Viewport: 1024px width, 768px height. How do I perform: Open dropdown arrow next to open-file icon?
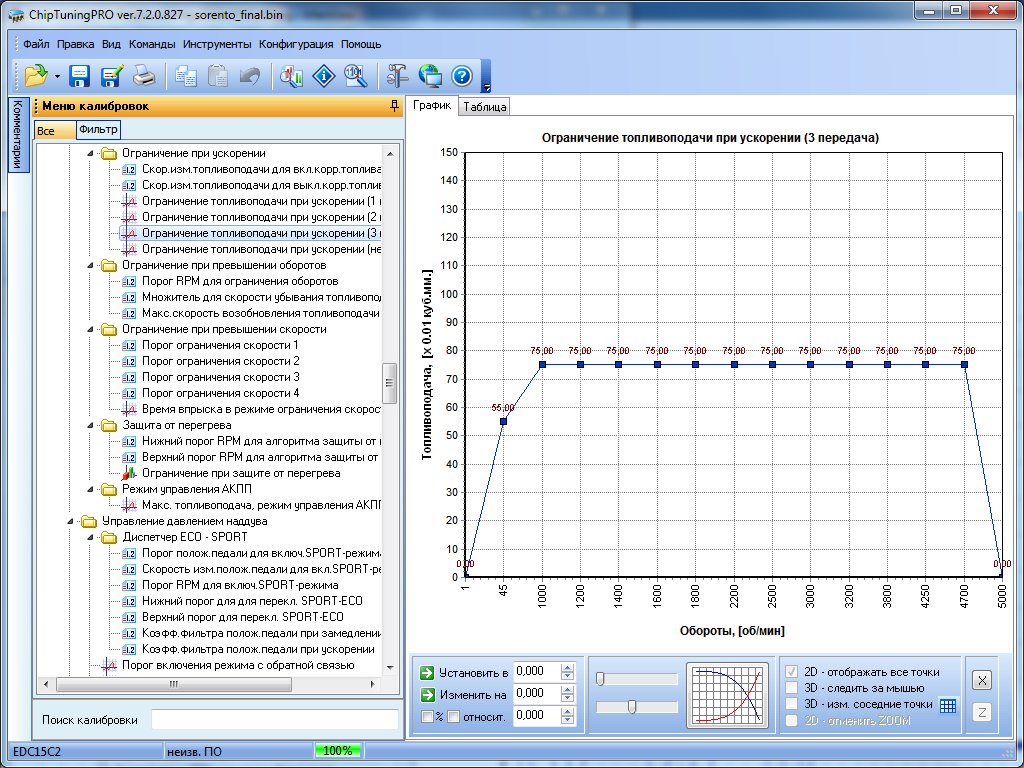coord(57,76)
